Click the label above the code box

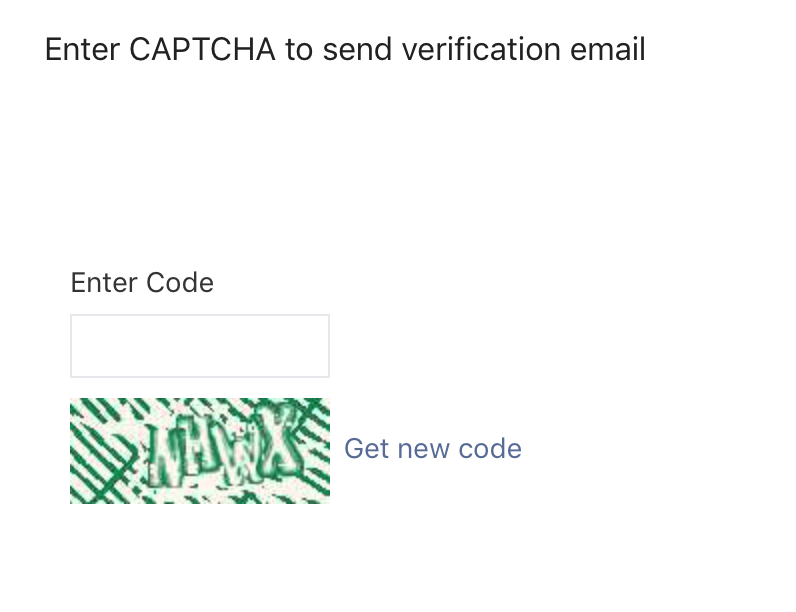tap(142, 283)
